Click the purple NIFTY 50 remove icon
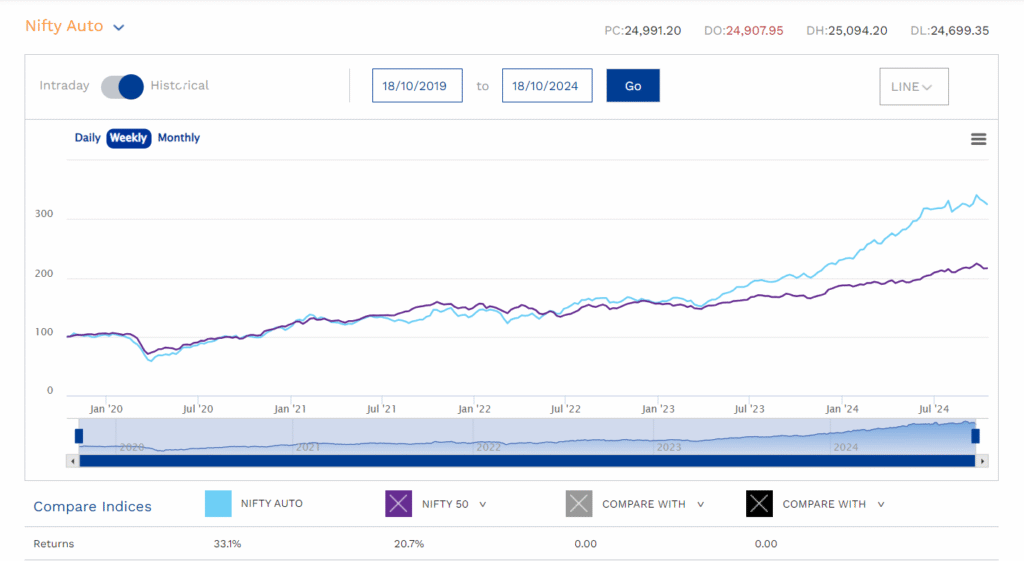1024x561 pixels. tap(398, 504)
